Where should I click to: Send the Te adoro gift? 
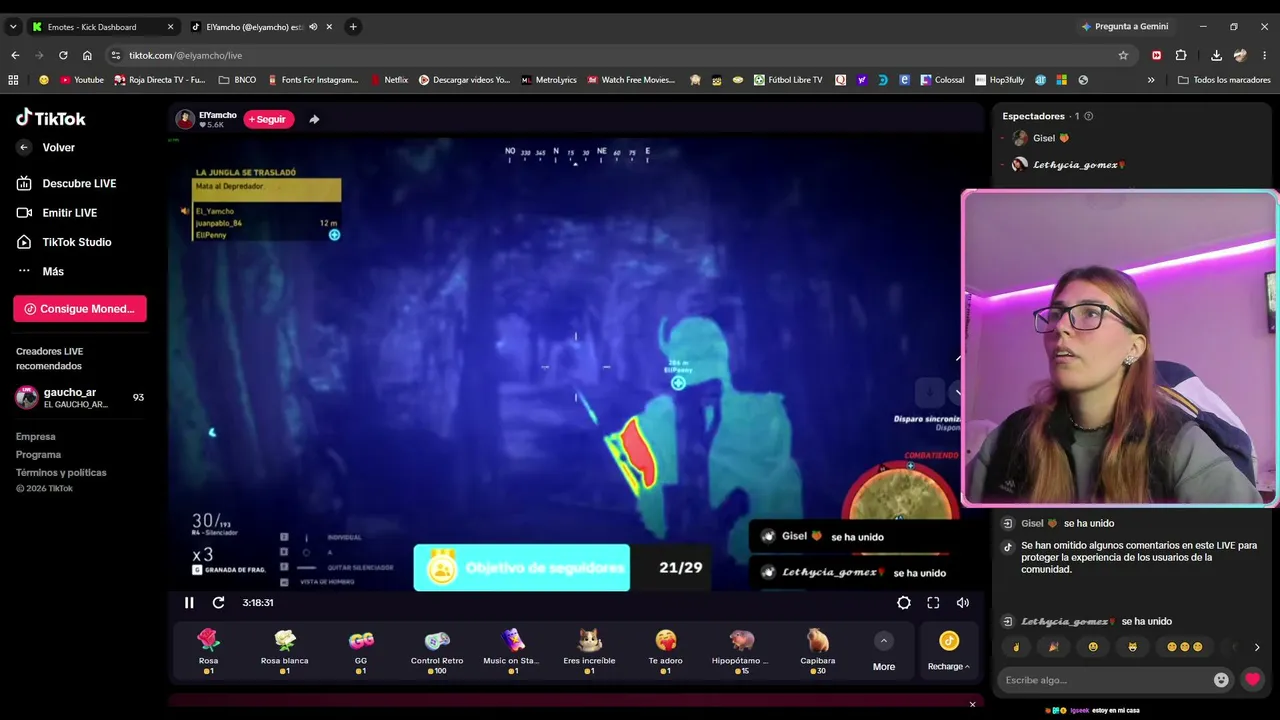(665, 650)
